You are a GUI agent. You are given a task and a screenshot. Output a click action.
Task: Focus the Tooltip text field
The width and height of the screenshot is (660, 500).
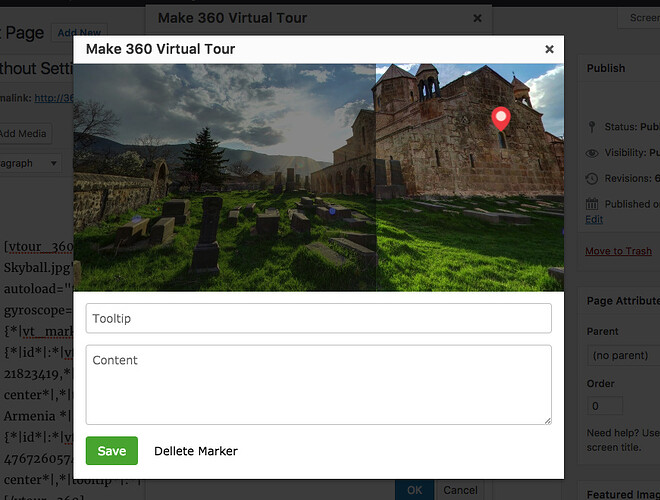(318, 318)
